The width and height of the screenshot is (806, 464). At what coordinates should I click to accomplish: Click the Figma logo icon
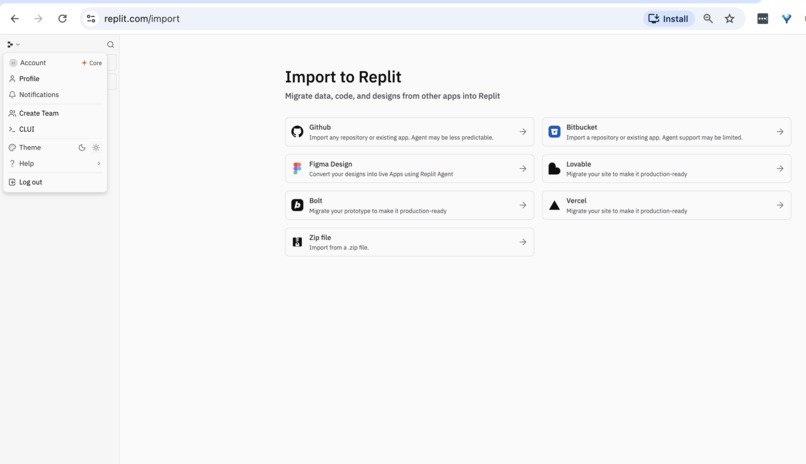pos(297,169)
